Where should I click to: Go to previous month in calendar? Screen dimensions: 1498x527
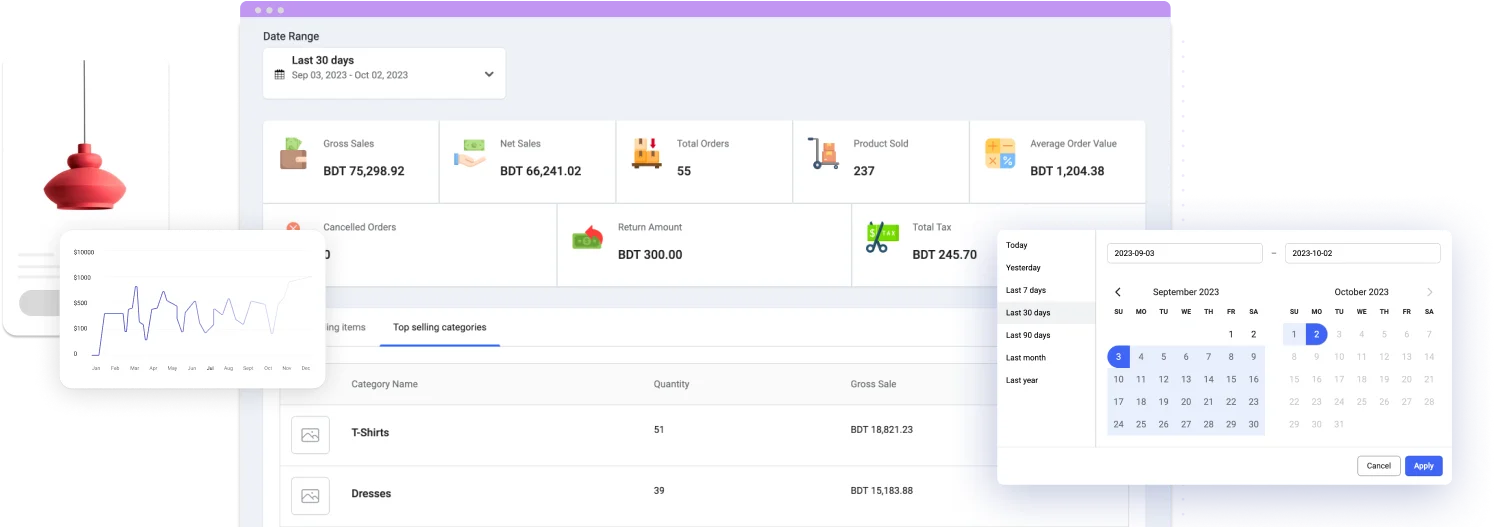(x=1118, y=292)
